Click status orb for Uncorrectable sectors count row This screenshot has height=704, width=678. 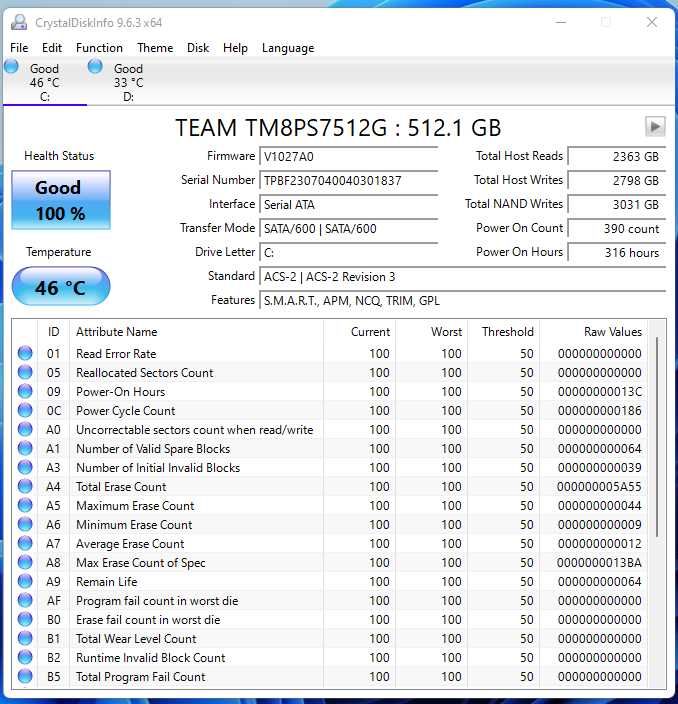point(25,429)
